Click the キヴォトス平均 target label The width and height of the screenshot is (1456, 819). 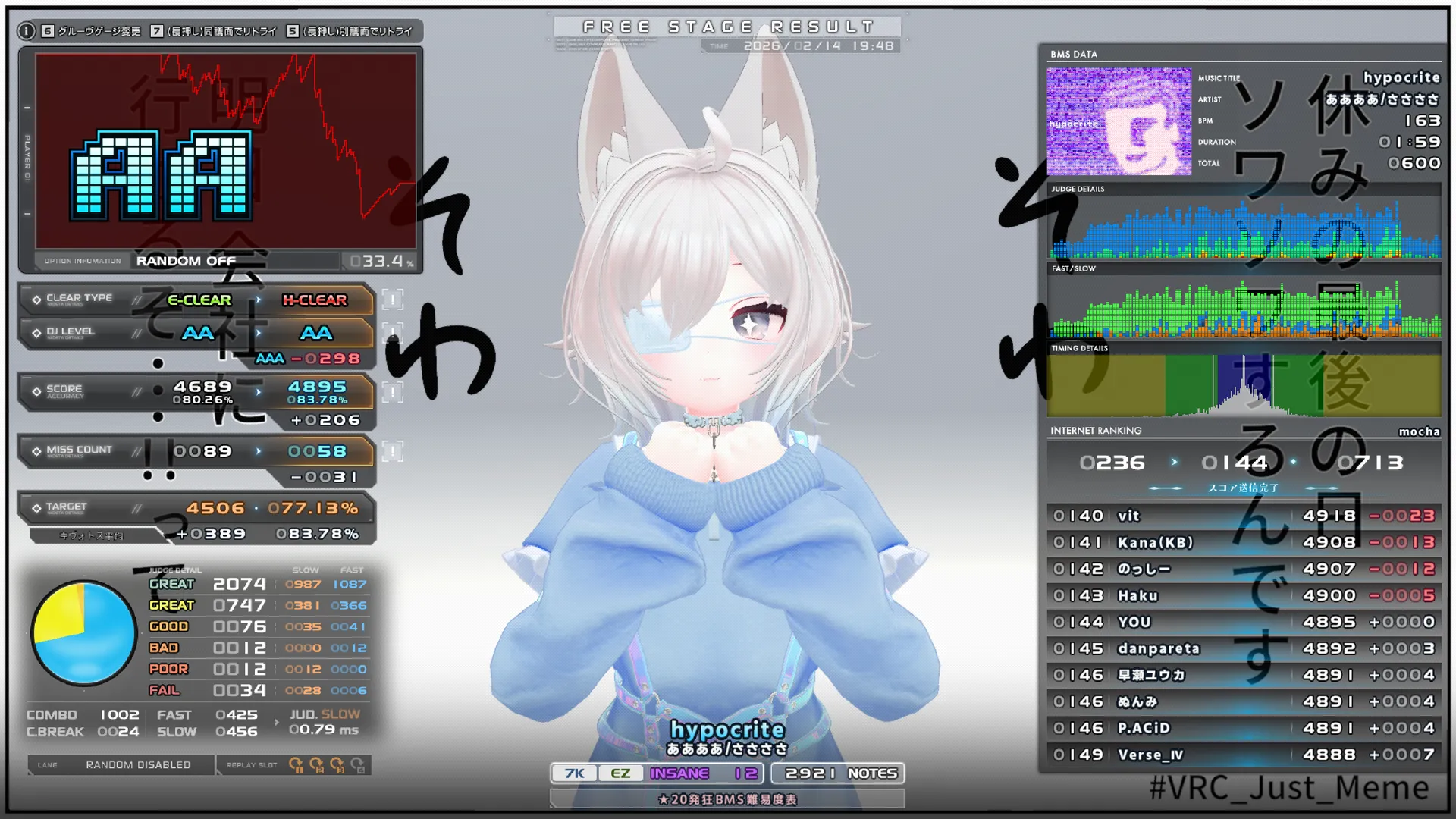[92, 535]
